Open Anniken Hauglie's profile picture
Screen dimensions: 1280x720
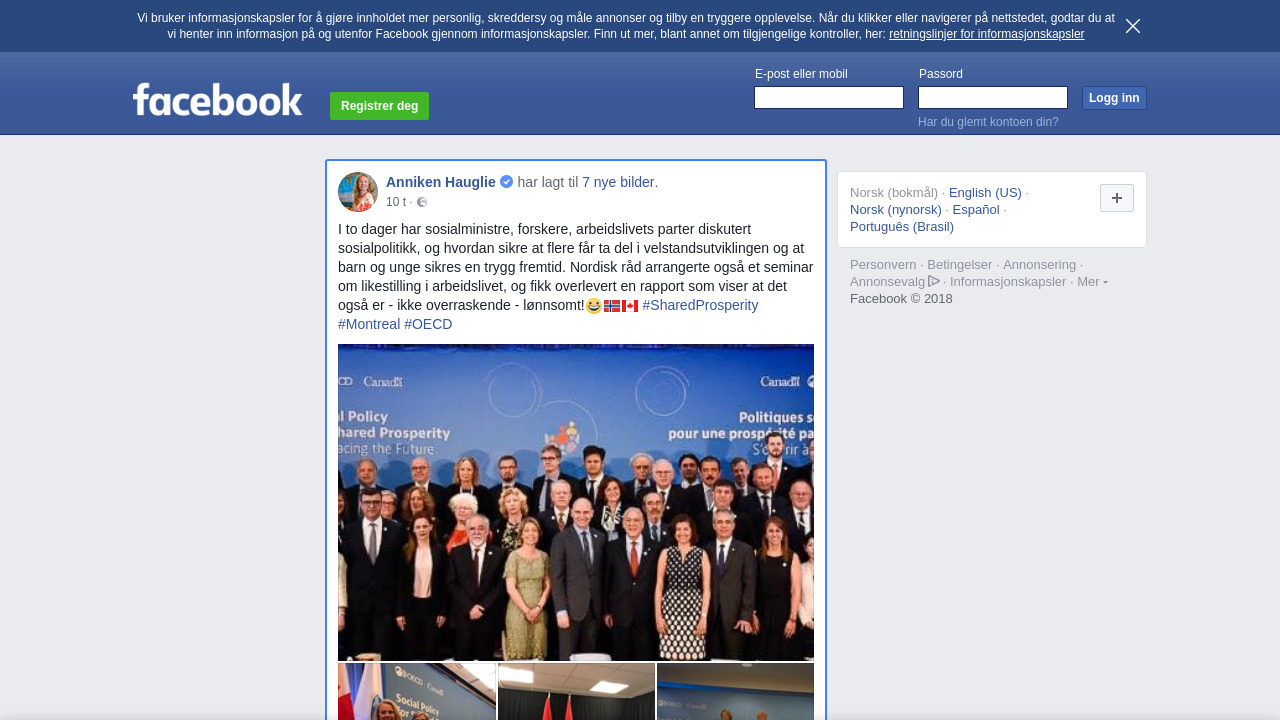[x=358, y=192]
